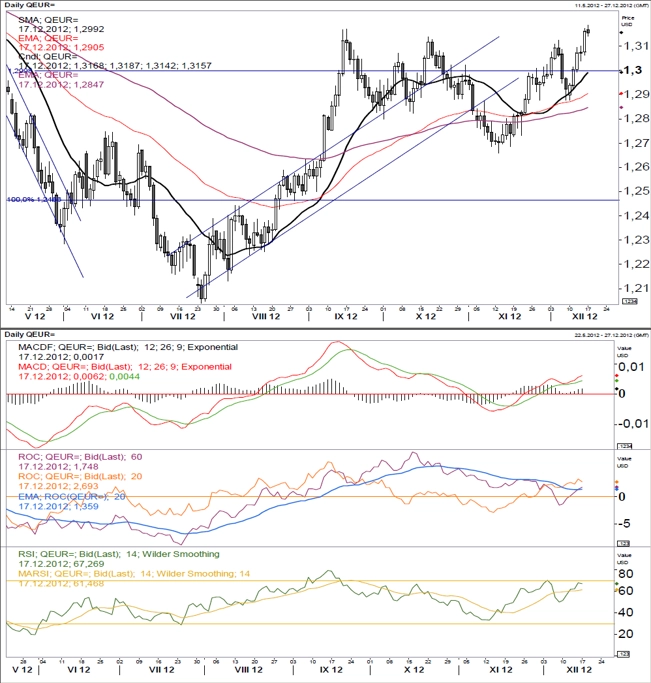Screen dimensions: 651x683
Task: Click the ROC; QEUR= Bid(Last) 60 legend
Action: pos(80,456)
